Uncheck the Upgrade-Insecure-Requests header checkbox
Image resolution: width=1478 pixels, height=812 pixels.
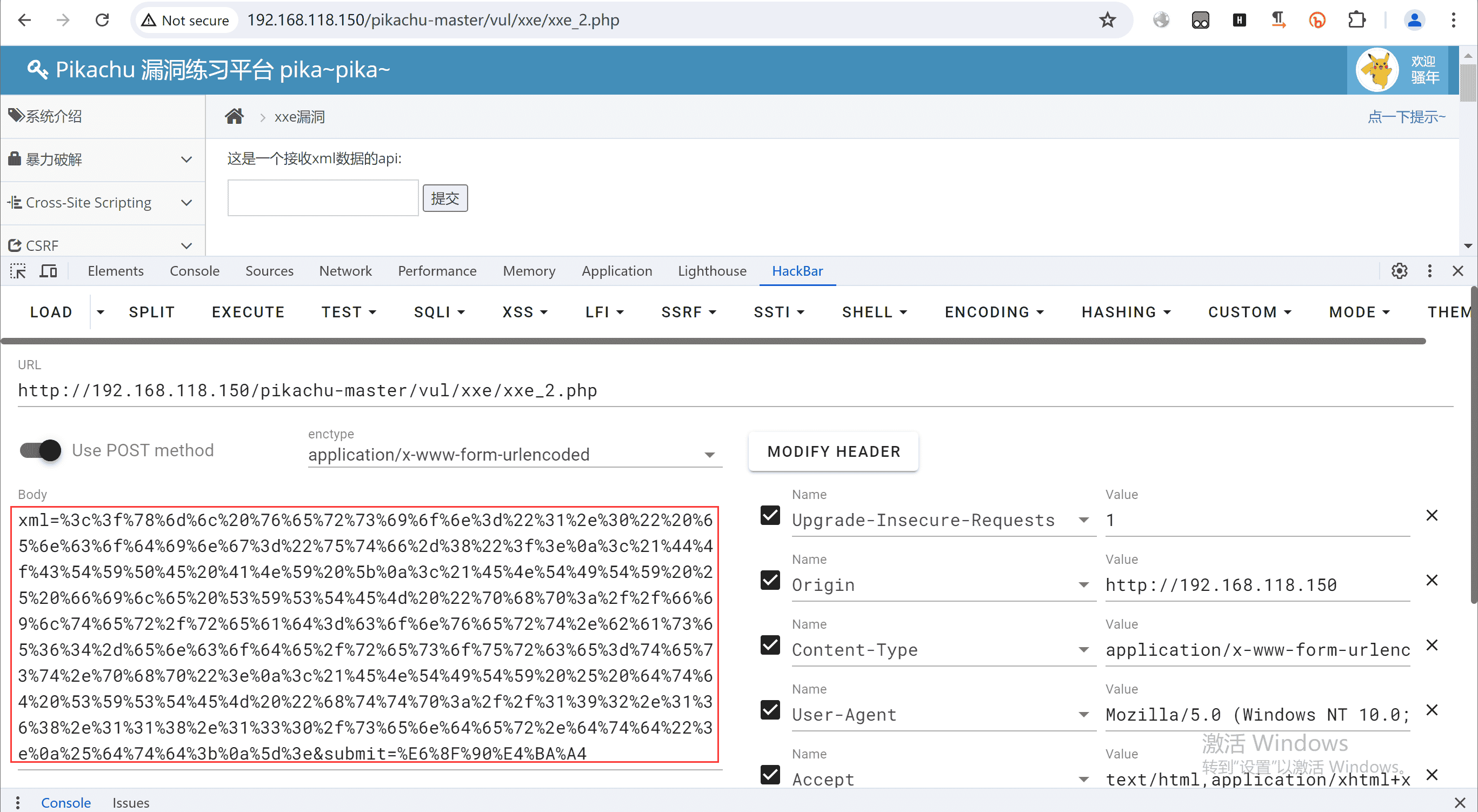770,515
